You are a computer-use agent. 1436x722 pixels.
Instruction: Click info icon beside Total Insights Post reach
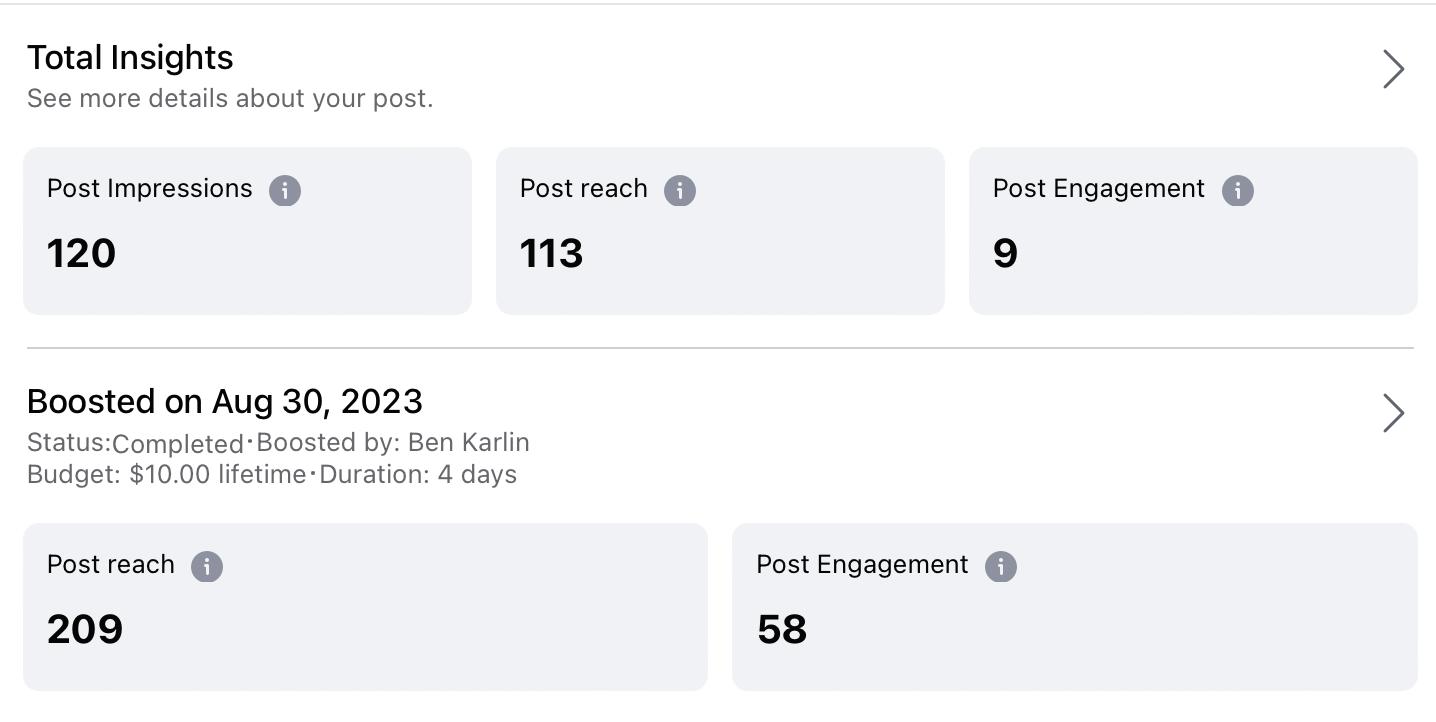(x=680, y=190)
